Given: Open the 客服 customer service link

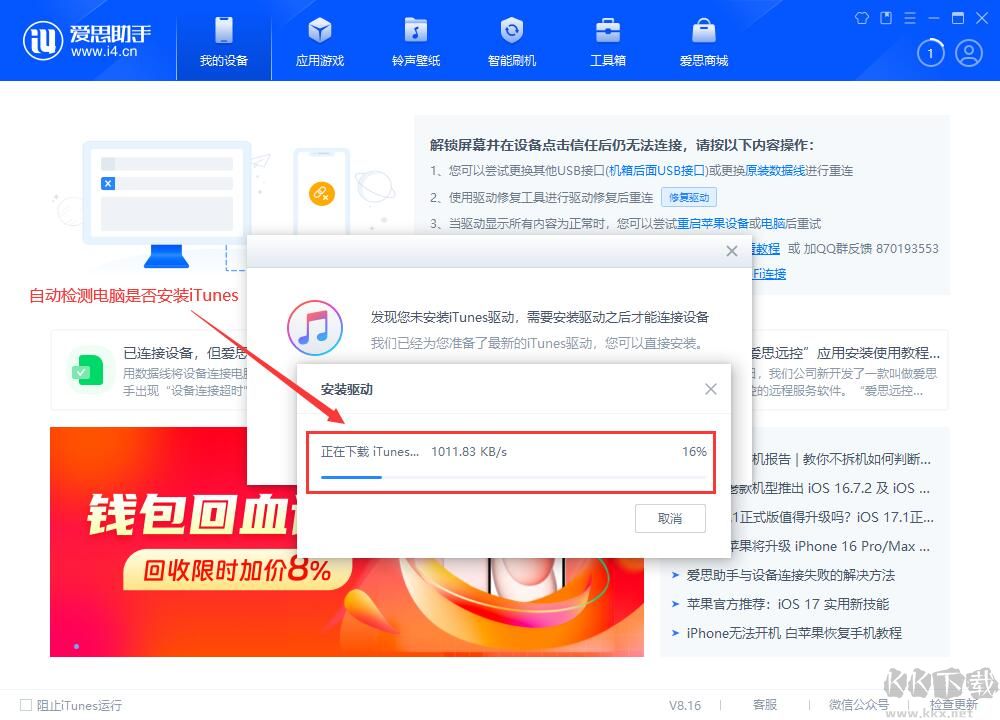Looking at the screenshot, I should tap(765, 705).
